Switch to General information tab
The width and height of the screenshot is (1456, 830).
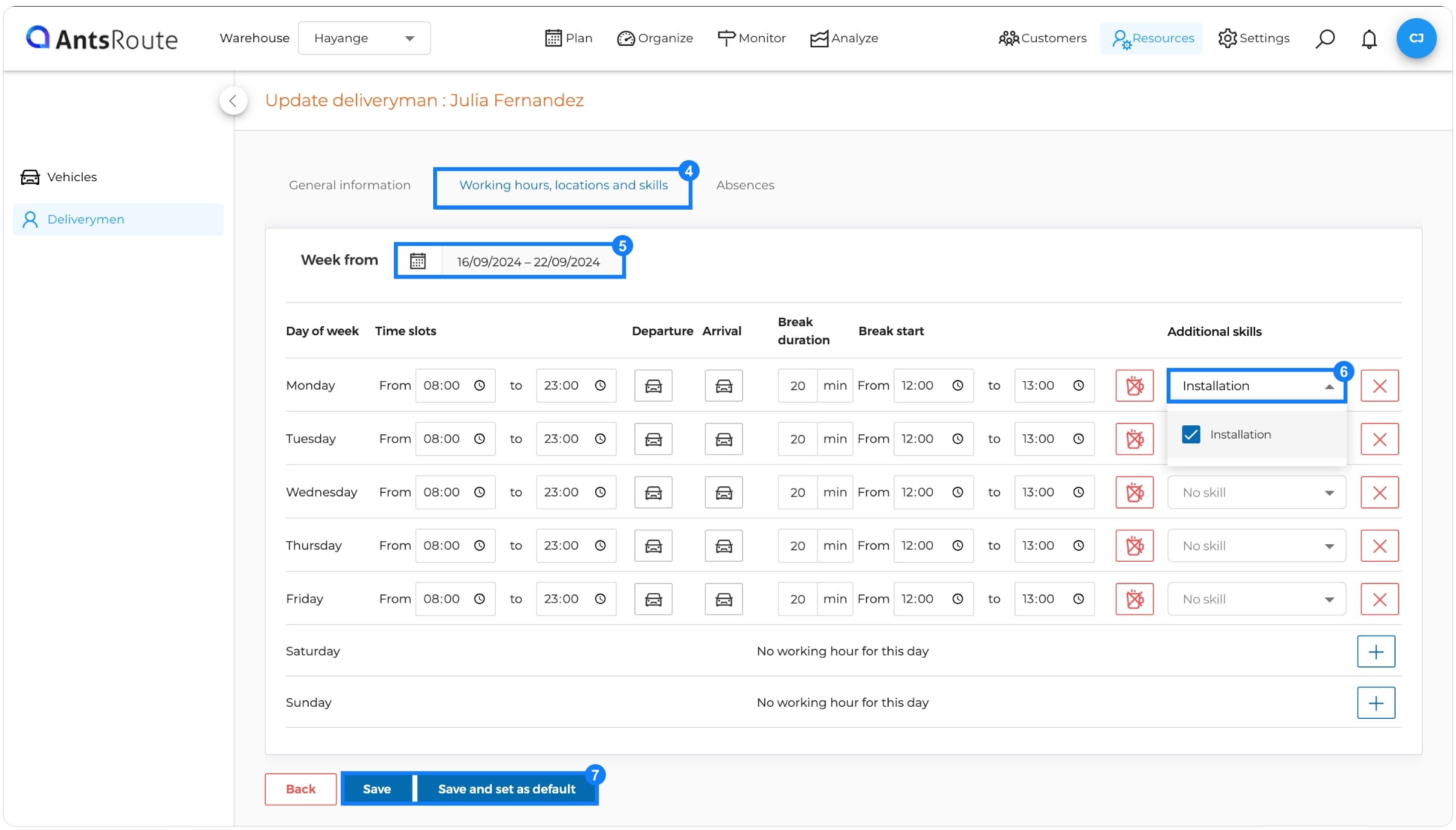coord(350,185)
